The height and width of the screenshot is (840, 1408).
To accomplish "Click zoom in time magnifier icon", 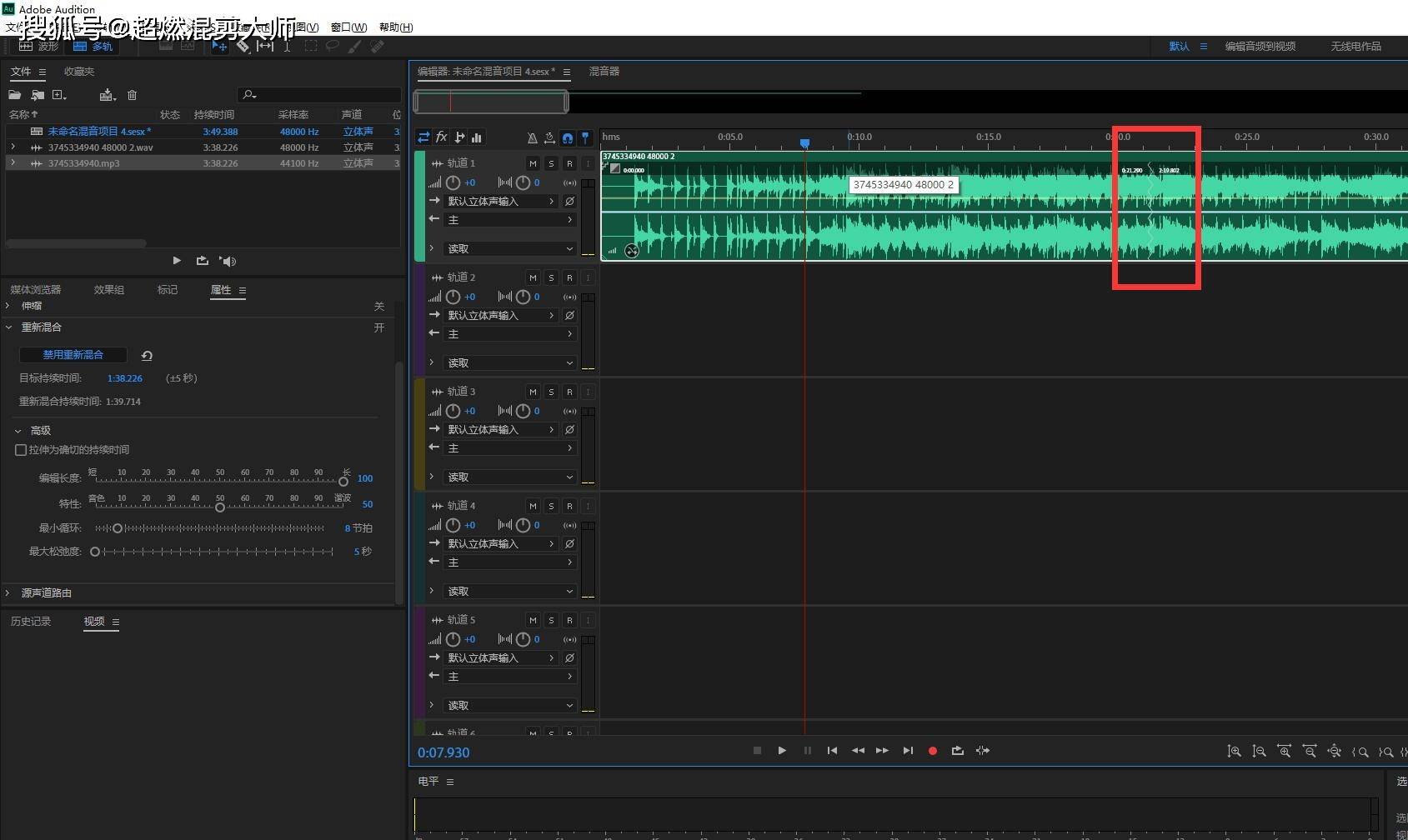I will click(x=1235, y=752).
